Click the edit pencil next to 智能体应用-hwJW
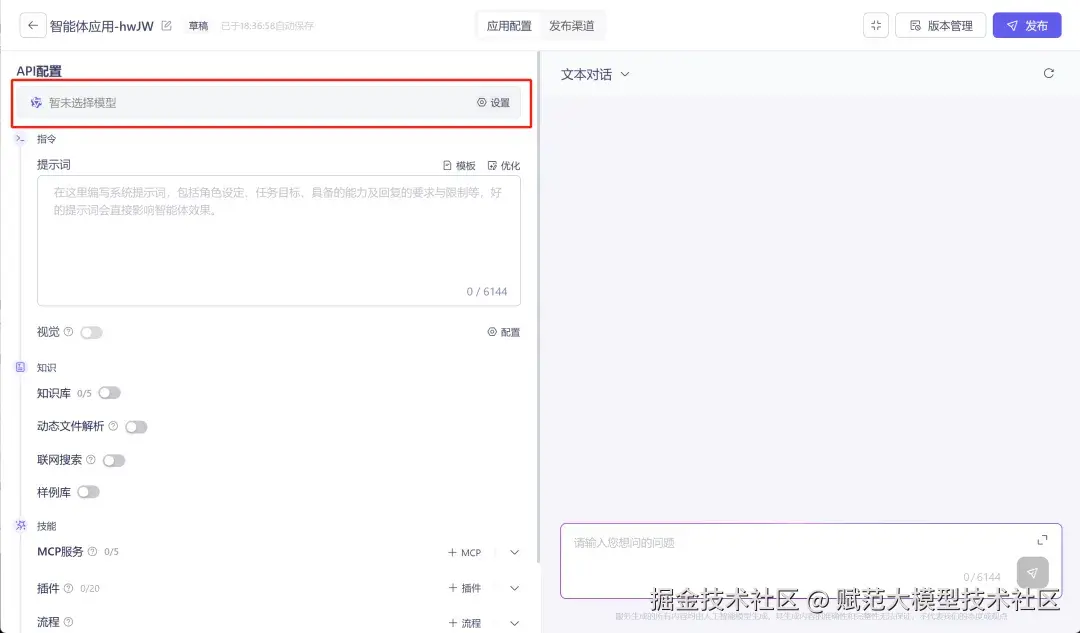1080x633 pixels. tap(164, 24)
